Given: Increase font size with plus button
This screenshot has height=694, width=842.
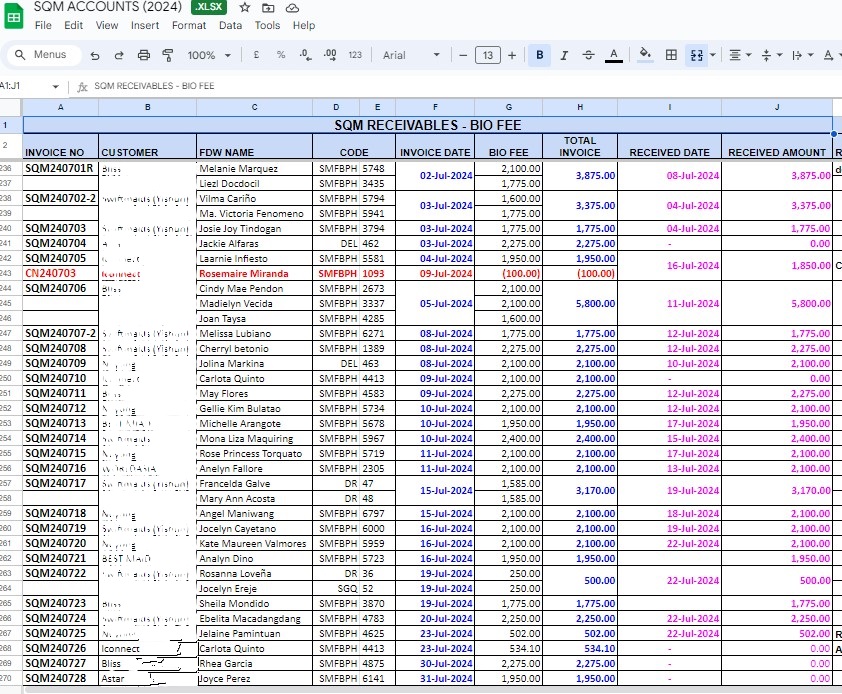Looking at the screenshot, I should (x=512, y=55).
